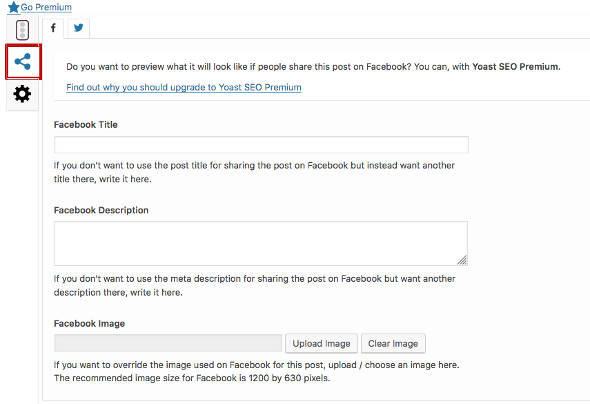This screenshot has width=590, height=404.
Task: Grab the Facebook Description resize handle
Action: click(x=462, y=260)
